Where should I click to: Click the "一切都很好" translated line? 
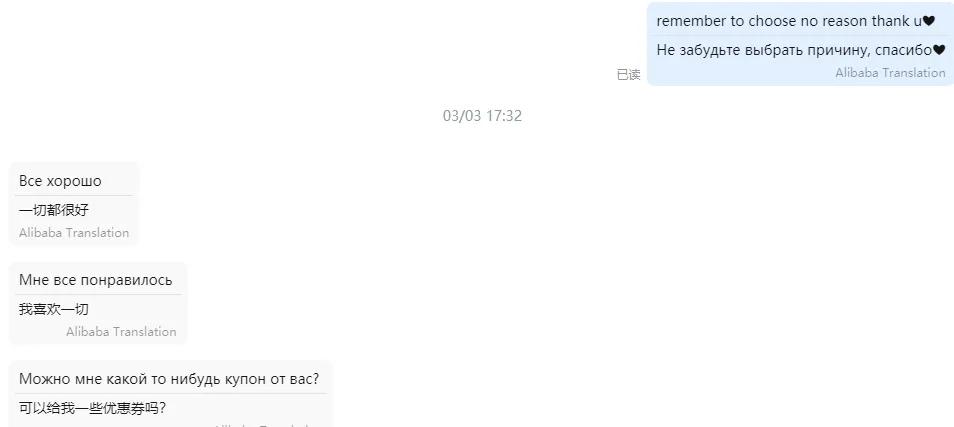point(54,210)
